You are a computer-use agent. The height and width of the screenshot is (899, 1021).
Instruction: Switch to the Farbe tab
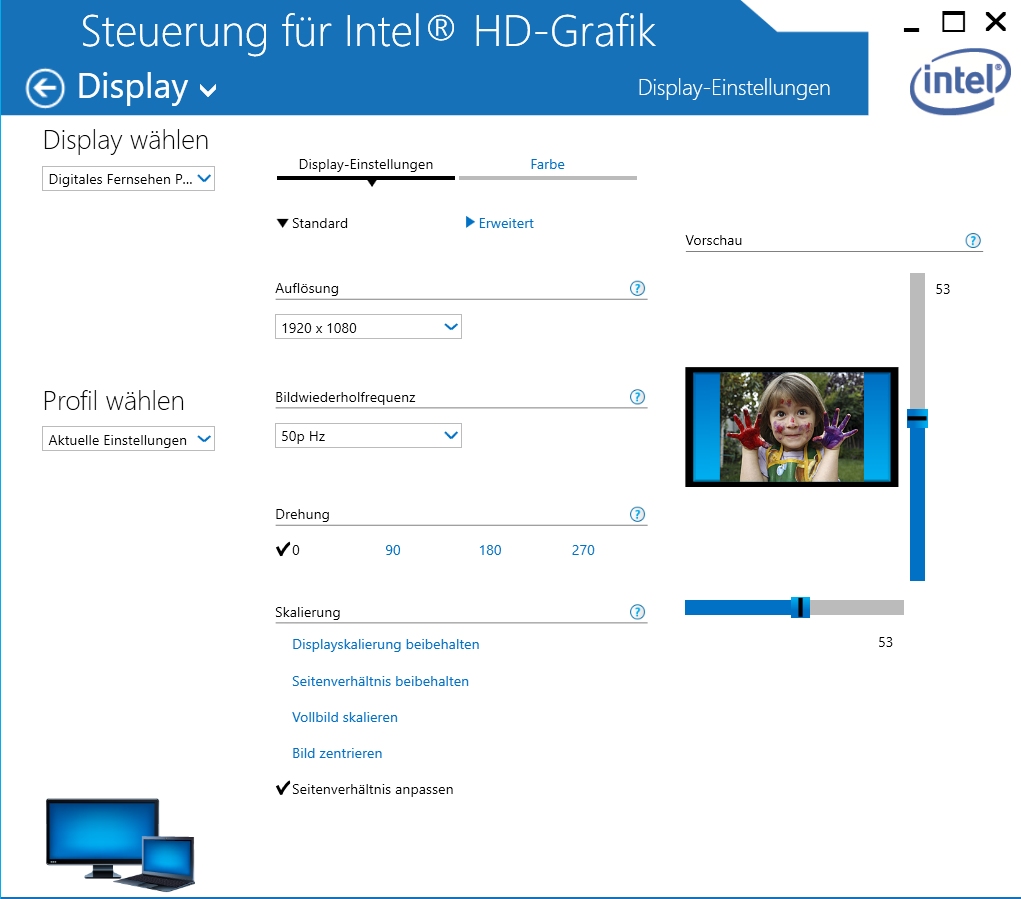coord(548,165)
